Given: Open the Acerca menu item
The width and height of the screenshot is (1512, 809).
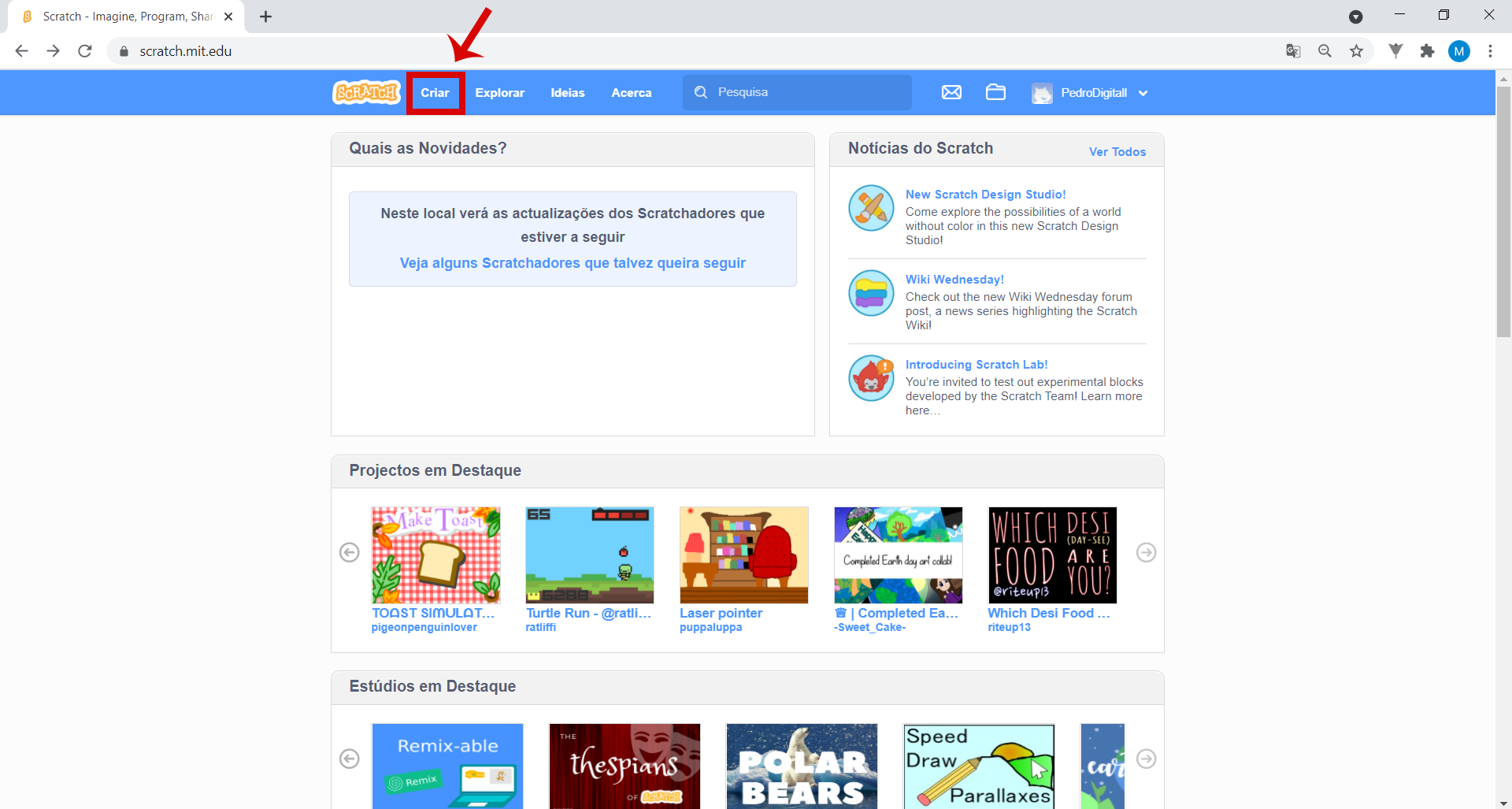Looking at the screenshot, I should pyautogui.click(x=632, y=93).
